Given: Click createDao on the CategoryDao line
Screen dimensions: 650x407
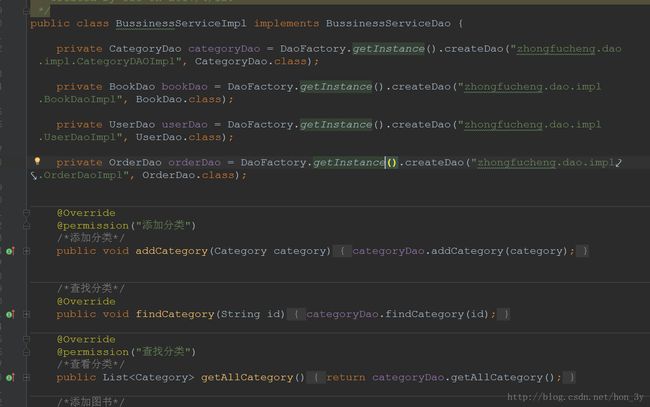Looking at the screenshot, I should [x=474, y=49].
